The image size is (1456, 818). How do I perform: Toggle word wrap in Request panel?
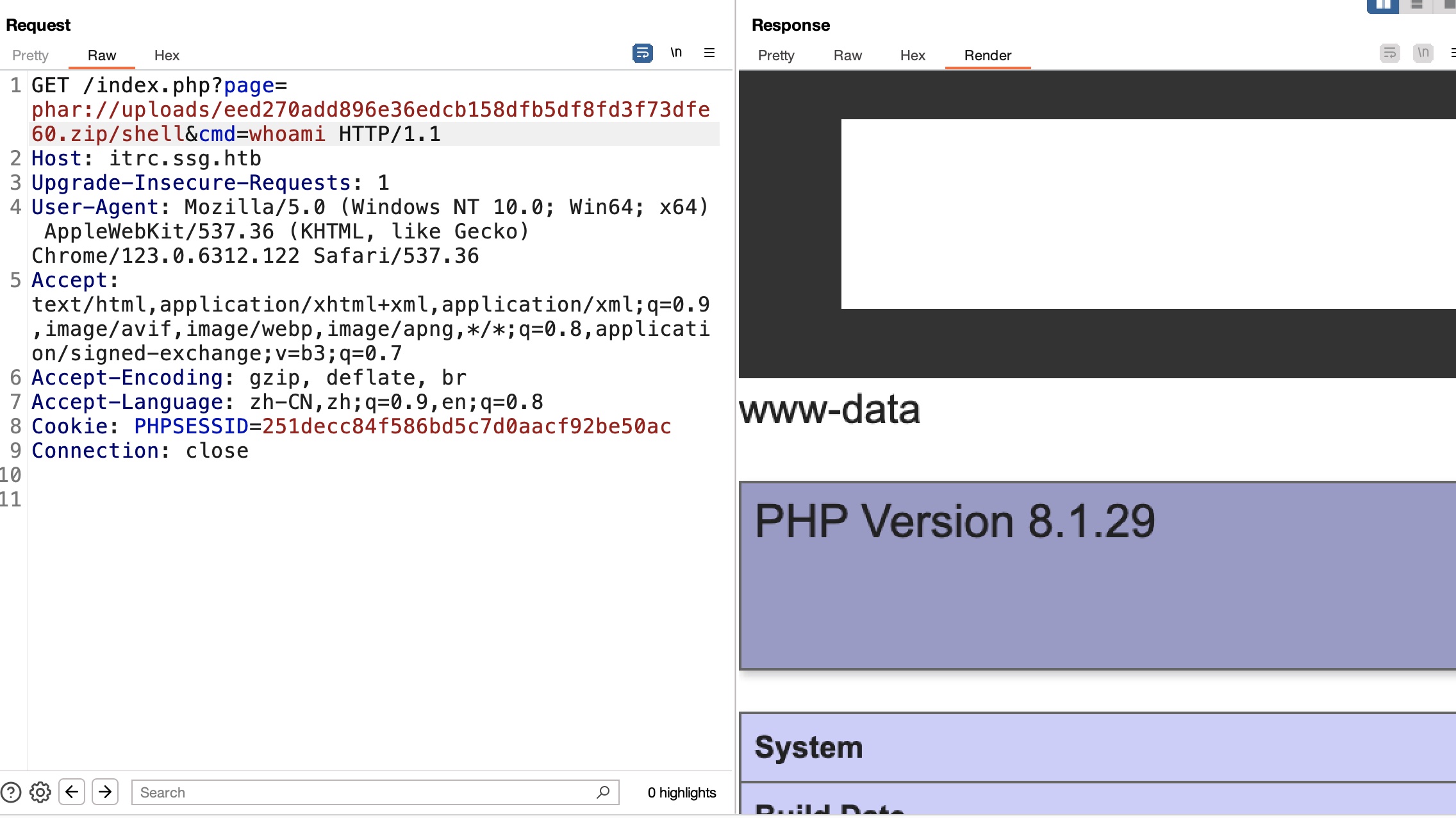coord(642,53)
